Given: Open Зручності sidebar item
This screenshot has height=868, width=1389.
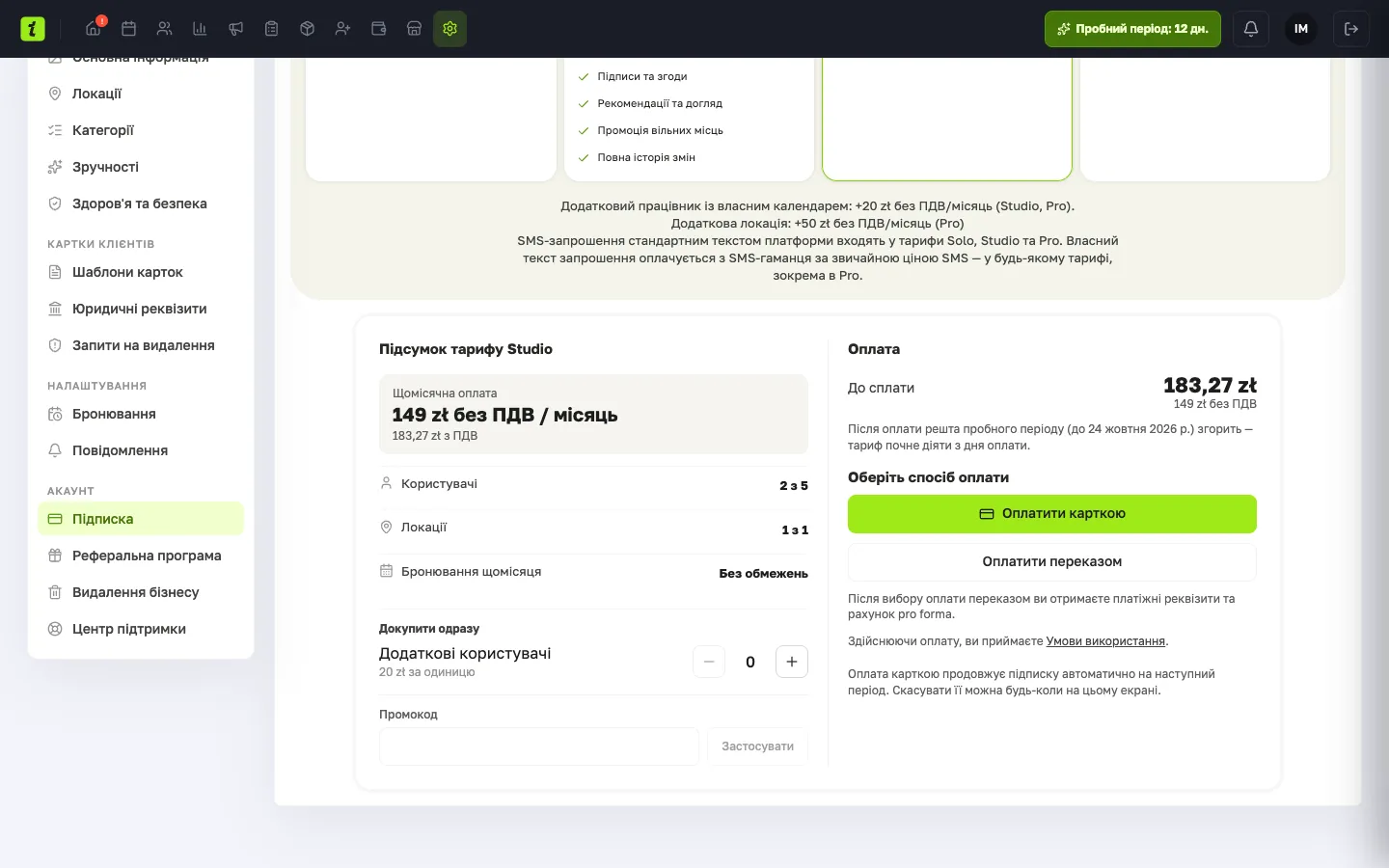Looking at the screenshot, I should [x=141, y=167].
